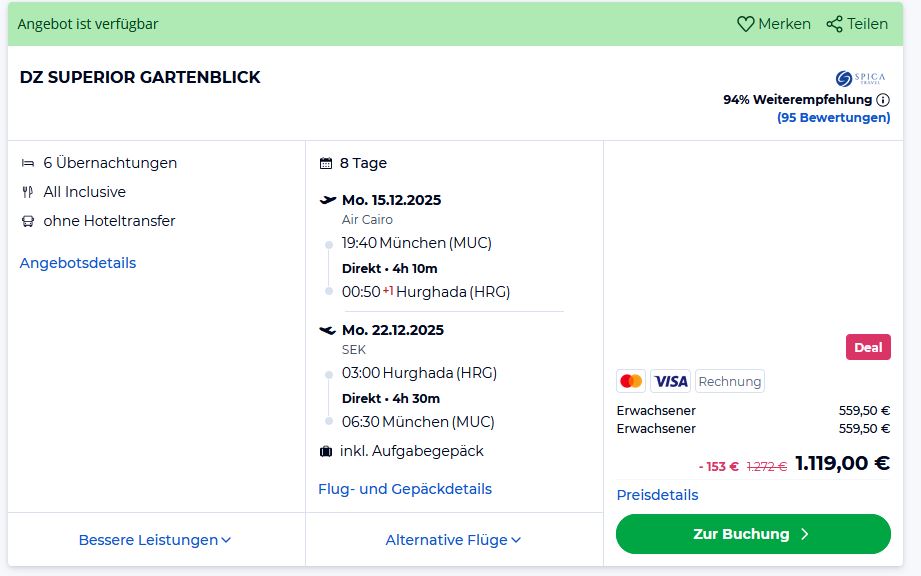Click the red Deal badge

(x=868, y=347)
